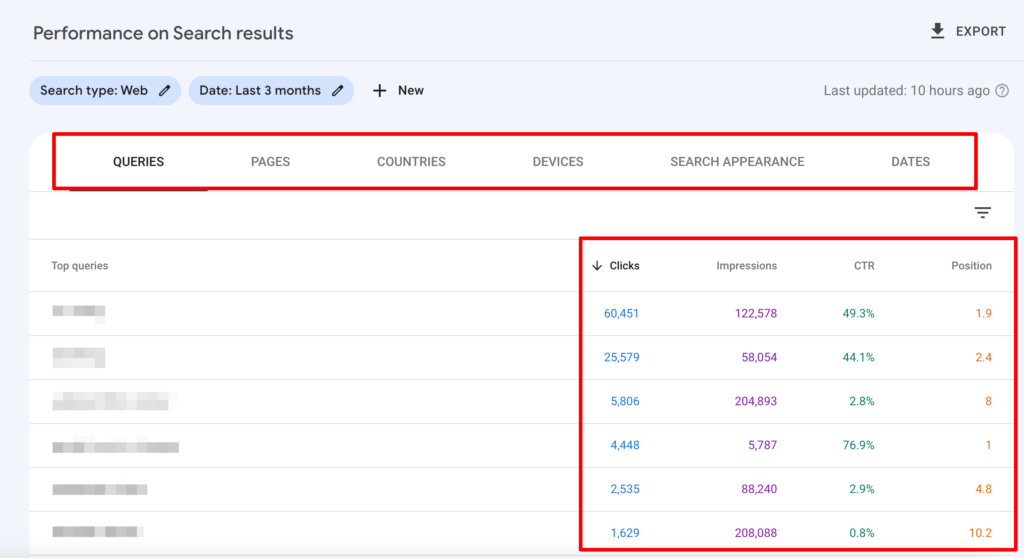Open blurred query in 1,629 clicks row
The image size is (1024, 558).
click(x=97, y=532)
